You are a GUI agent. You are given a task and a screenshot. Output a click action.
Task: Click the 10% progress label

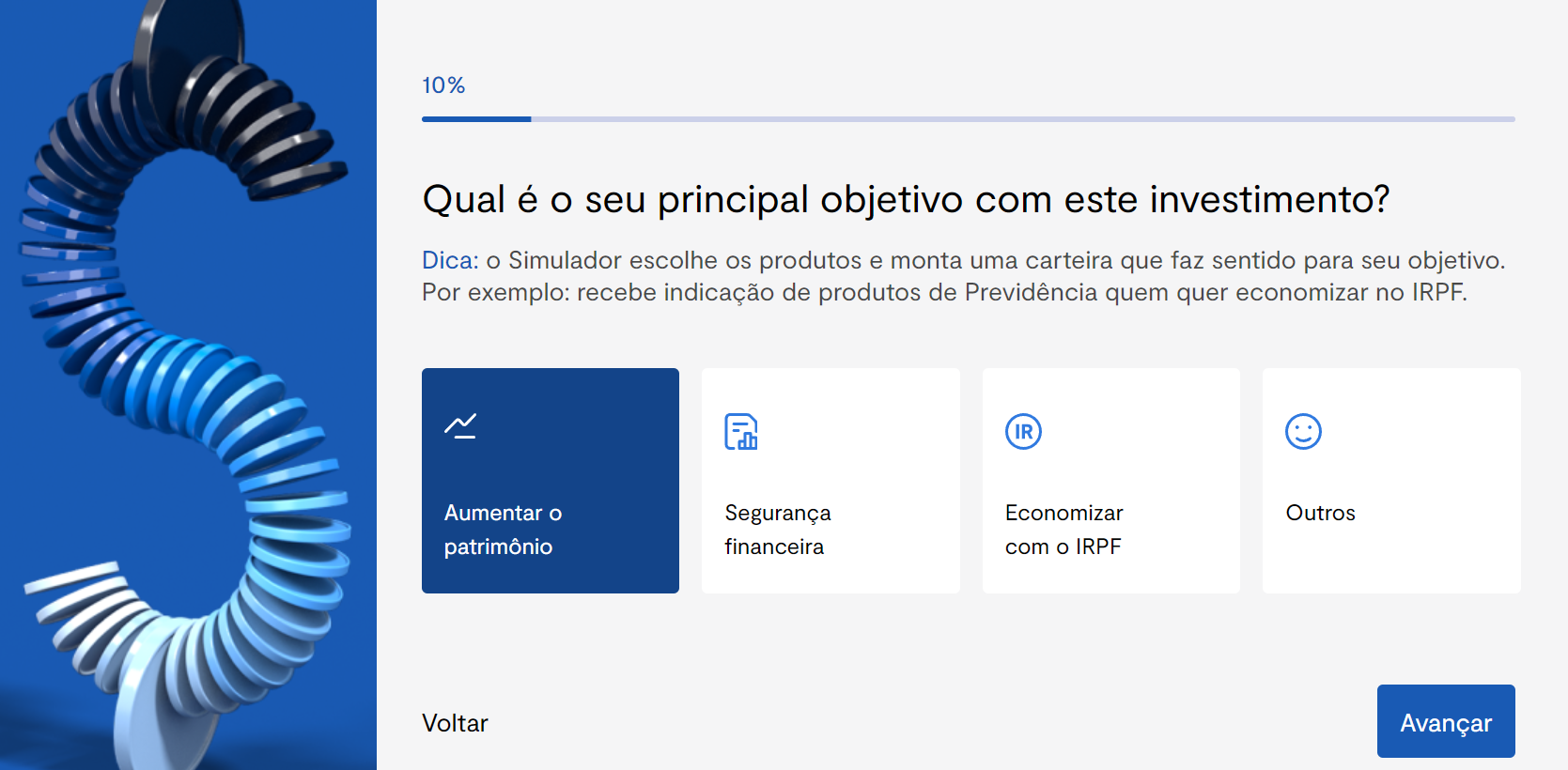click(443, 85)
